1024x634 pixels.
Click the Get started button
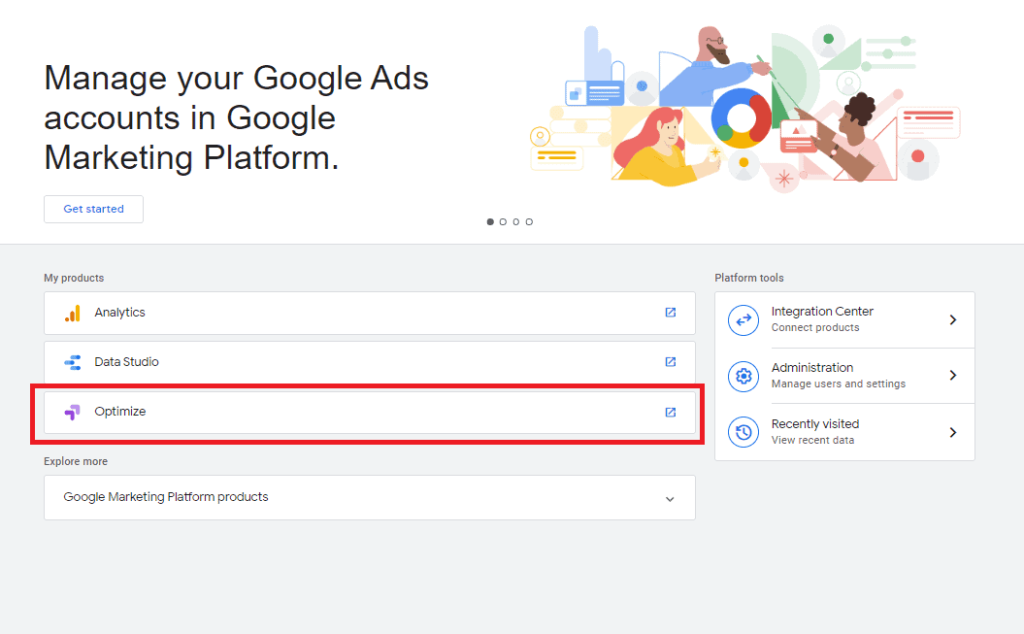[93, 209]
